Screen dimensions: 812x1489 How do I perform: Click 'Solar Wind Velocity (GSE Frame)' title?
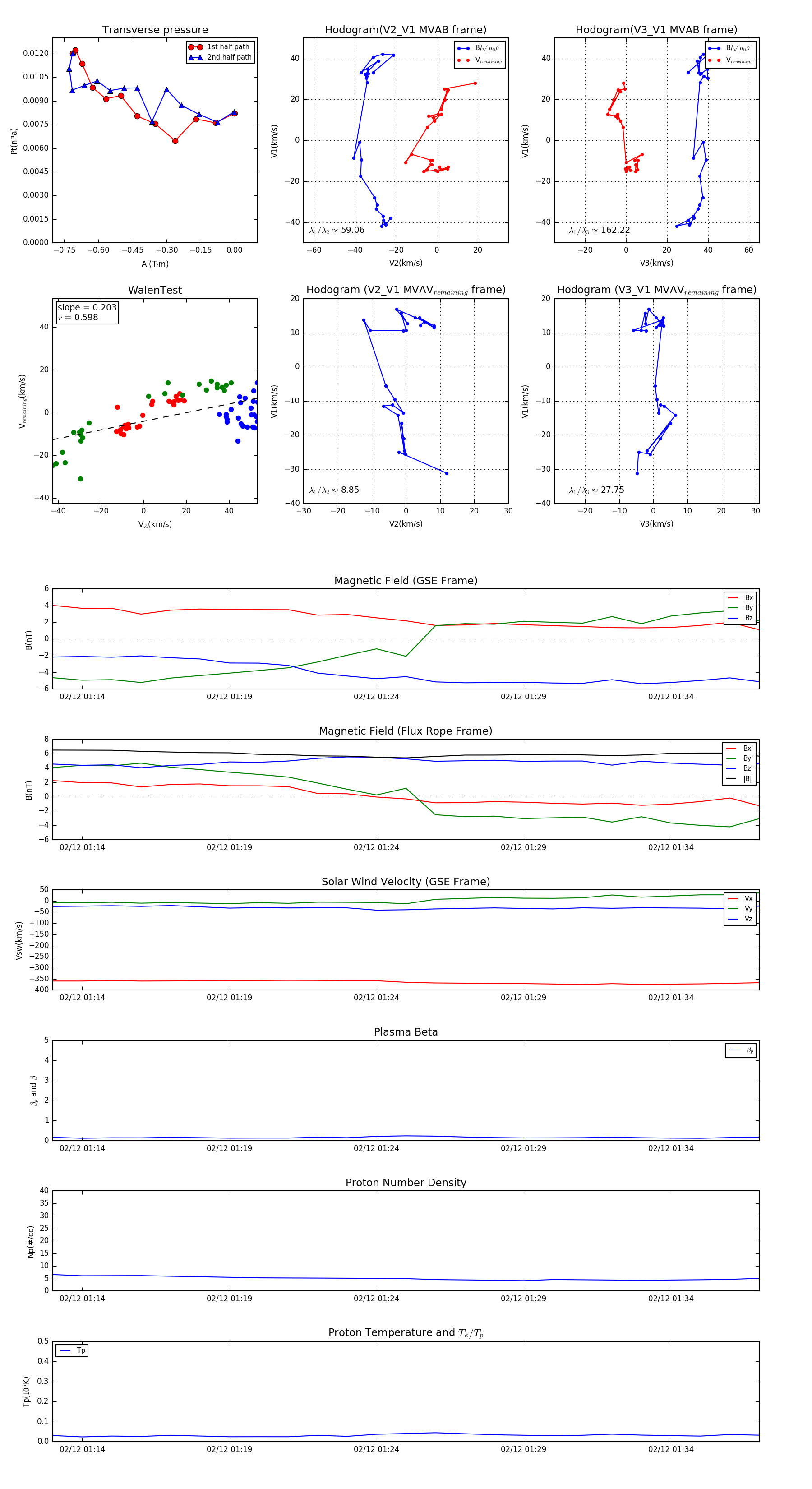pyautogui.click(x=406, y=882)
